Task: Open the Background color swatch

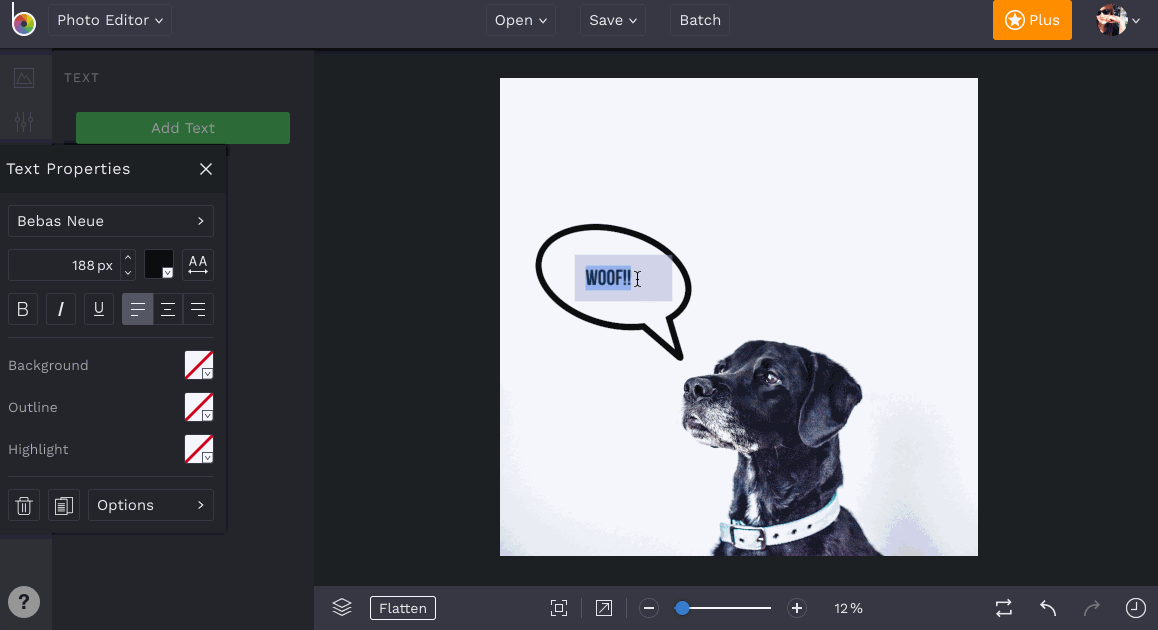Action: pyautogui.click(x=199, y=365)
